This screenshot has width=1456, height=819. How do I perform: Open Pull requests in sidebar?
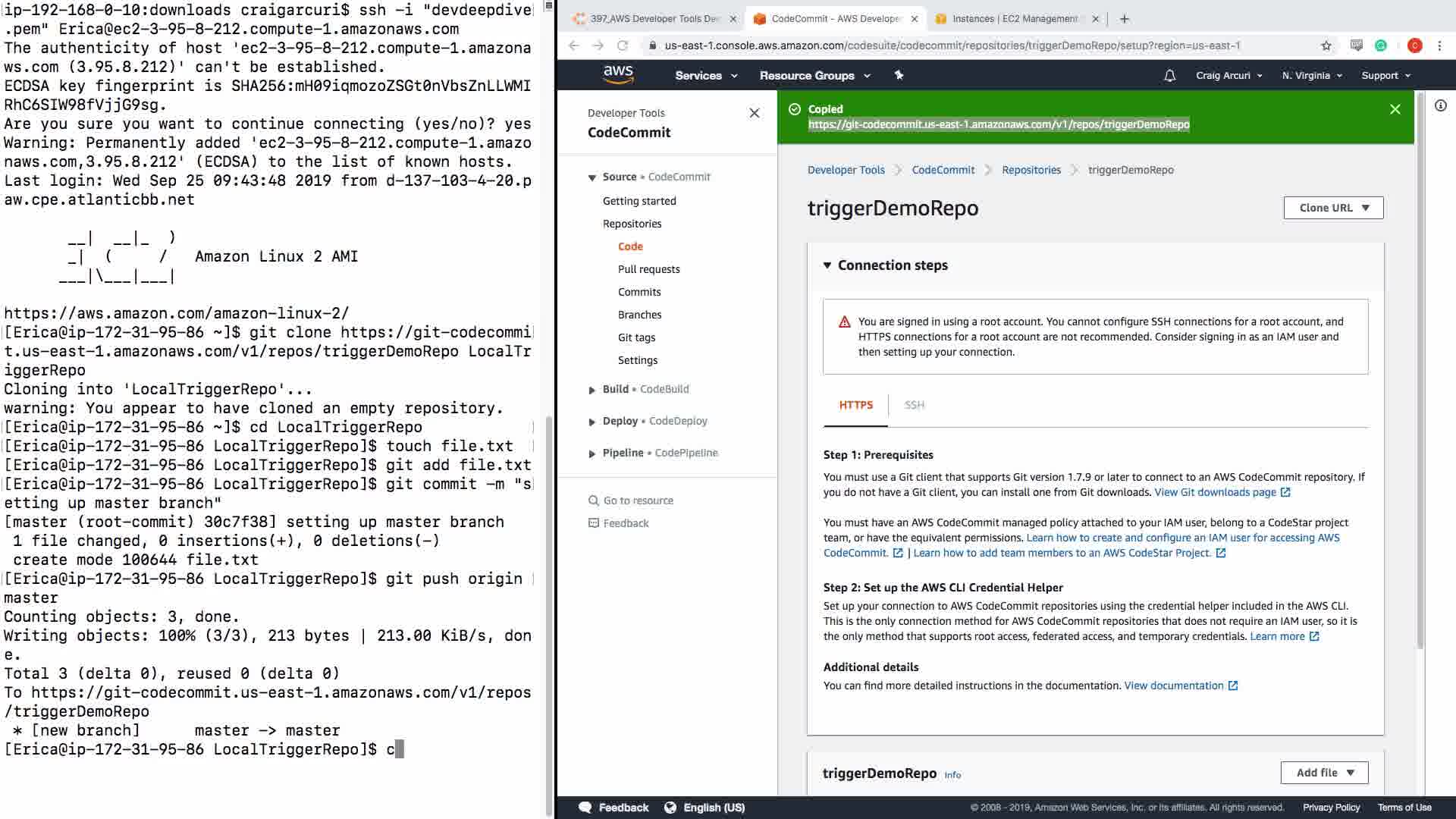(648, 269)
